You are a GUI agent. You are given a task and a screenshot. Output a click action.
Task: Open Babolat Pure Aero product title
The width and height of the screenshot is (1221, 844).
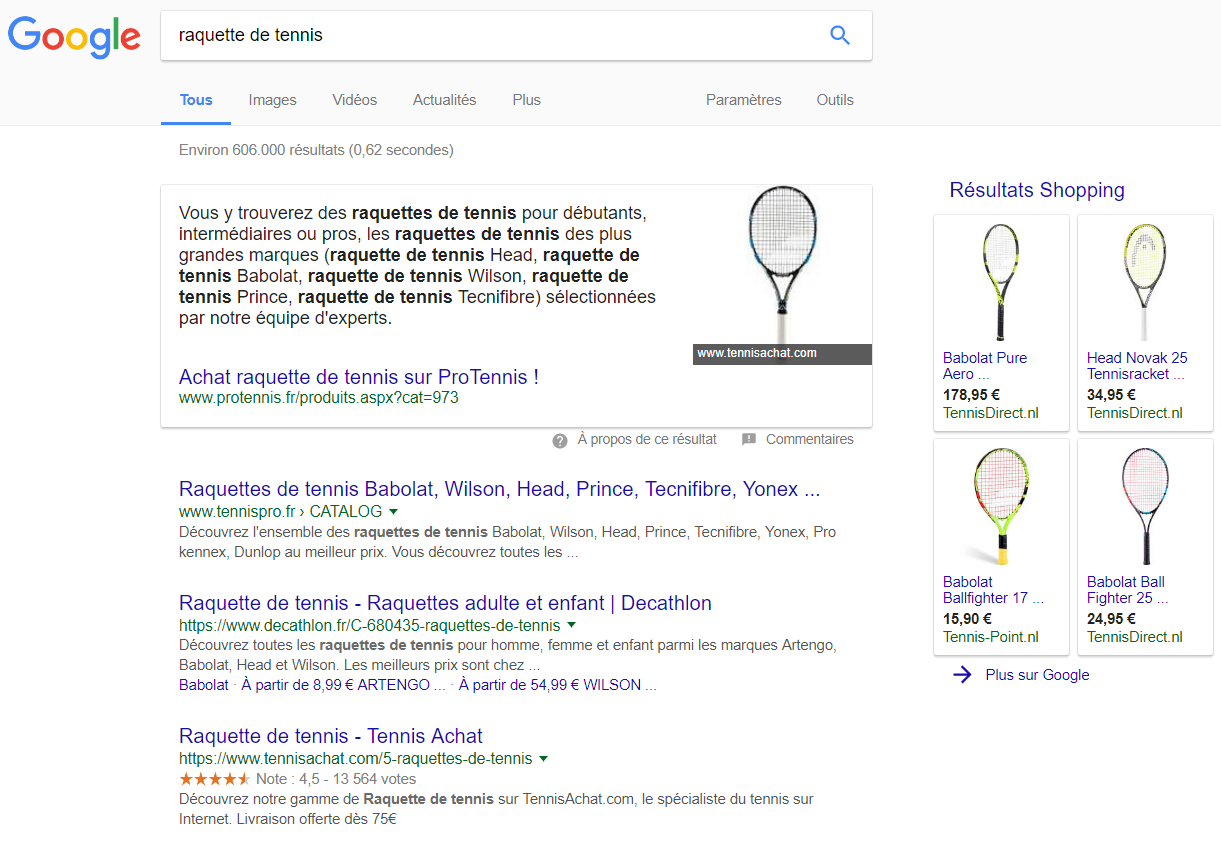pos(985,366)
